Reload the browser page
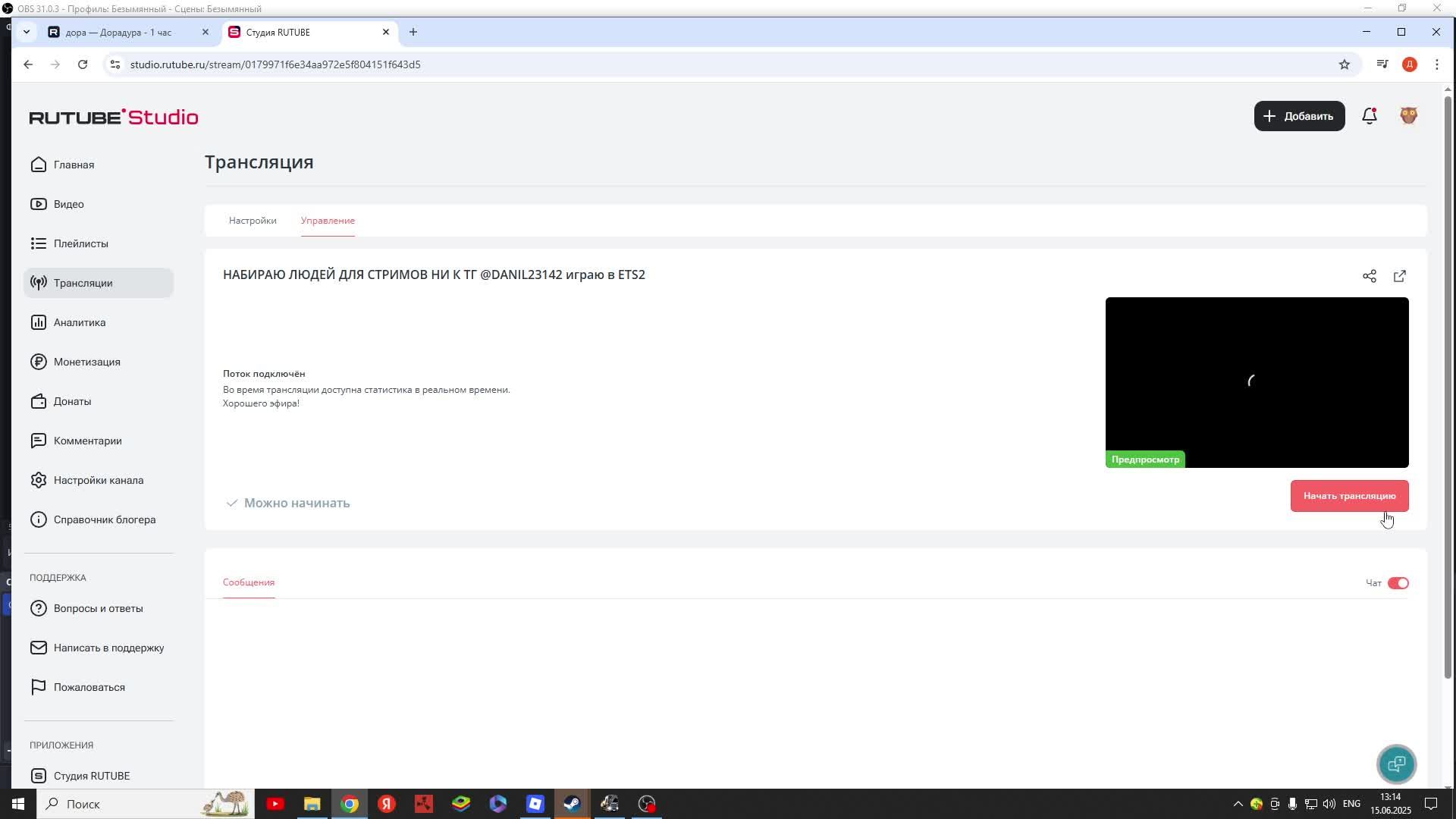1456x819 pixels. point(83,64)
